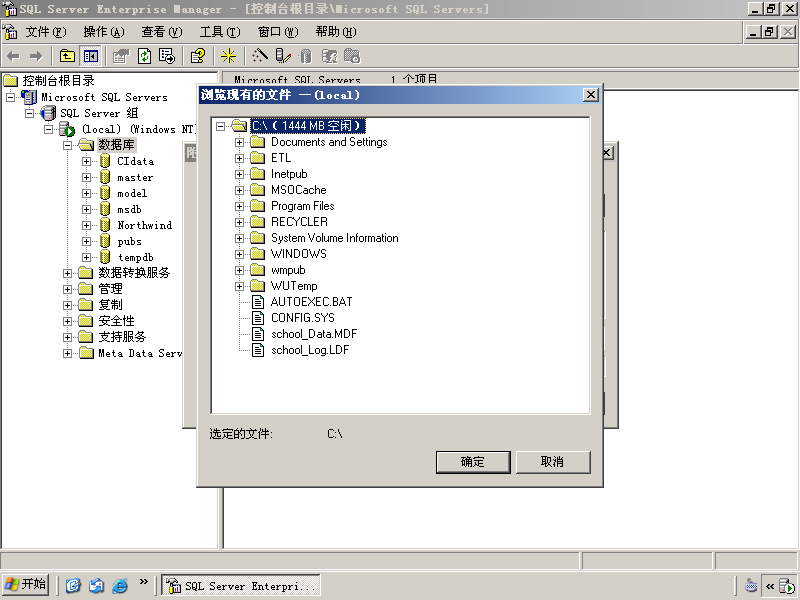This screenshot has width=800, height=600.
Task: Click the Export List toolbar icon
Action: [167, 56]
